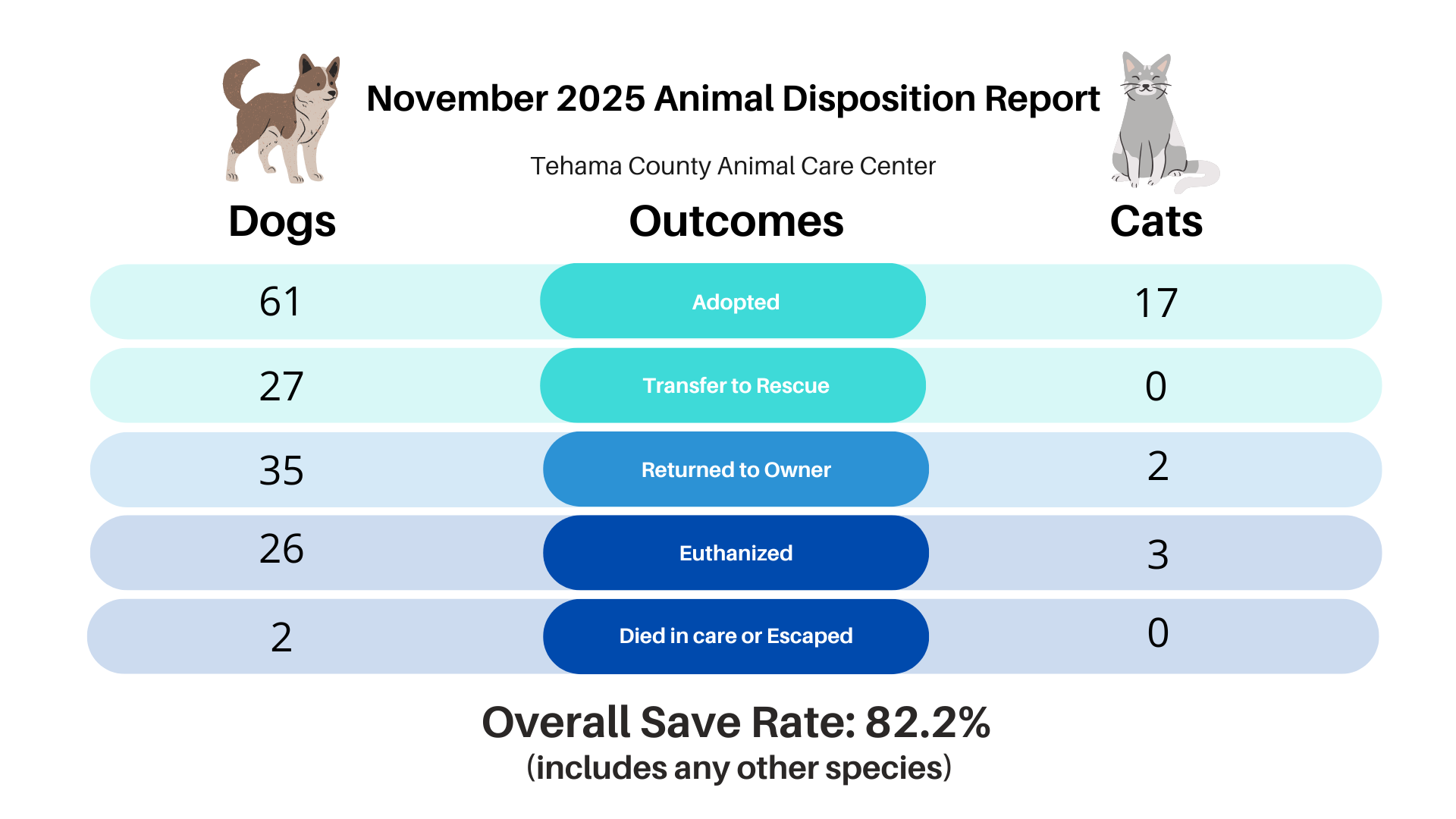Click the dogs euthanized count 26
This screenshot has height=819, width=1456.
[x=281, y=549]
